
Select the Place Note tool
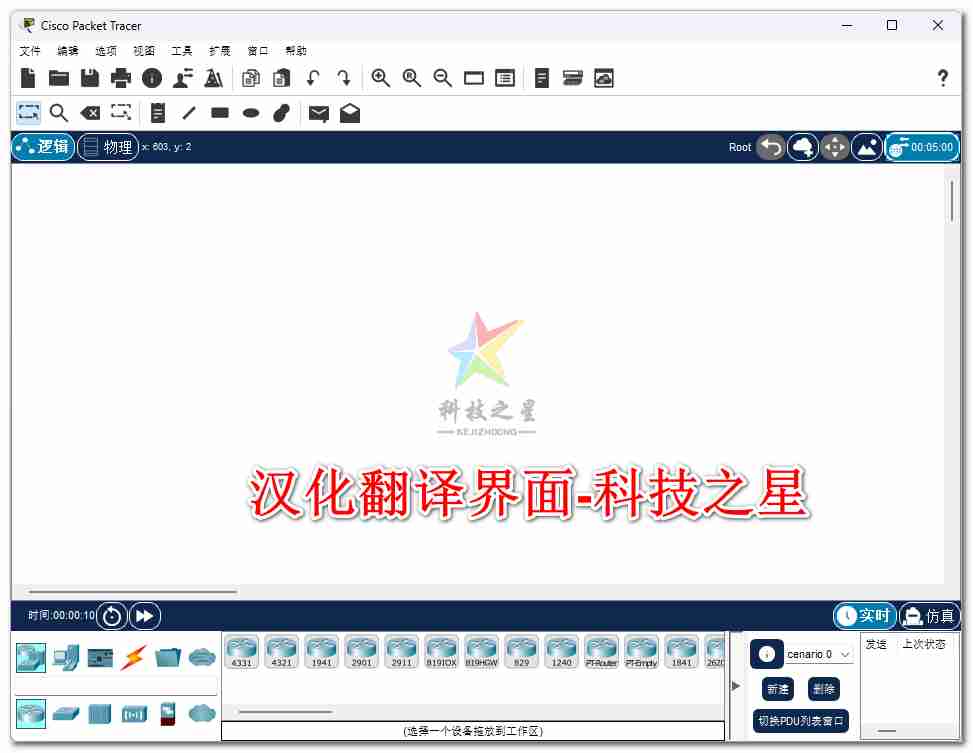(x=157, y=113)
